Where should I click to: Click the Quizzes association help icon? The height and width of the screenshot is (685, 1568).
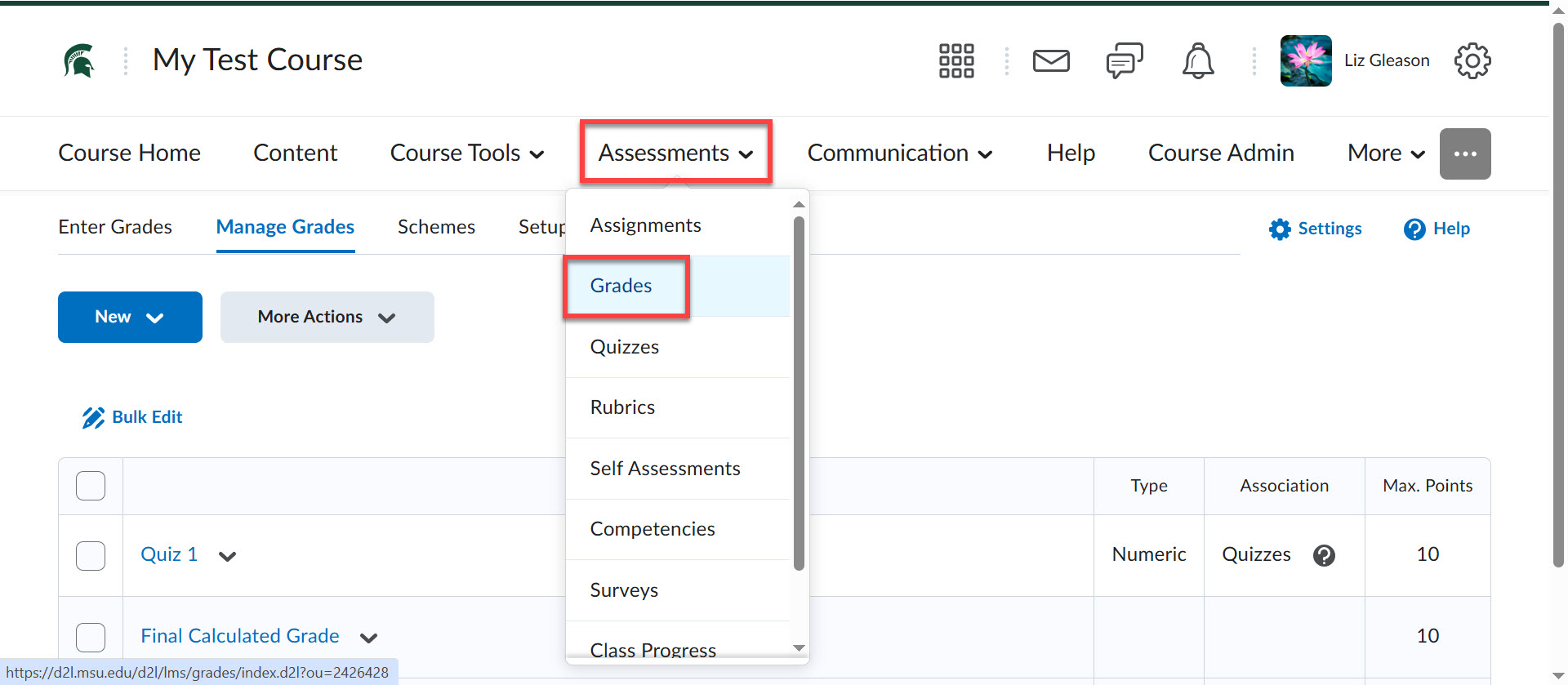pos(1324,555)
